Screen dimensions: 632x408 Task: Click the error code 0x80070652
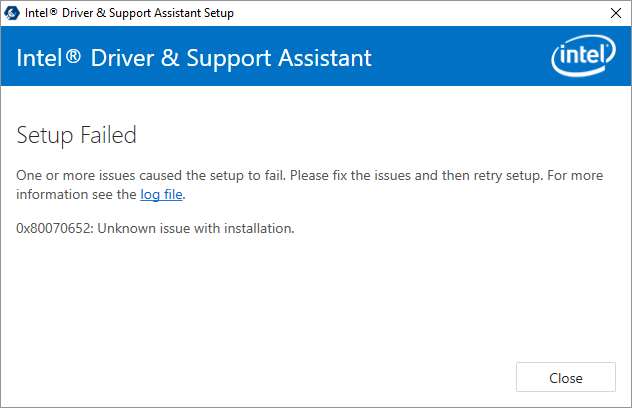(x=55, y=229)
